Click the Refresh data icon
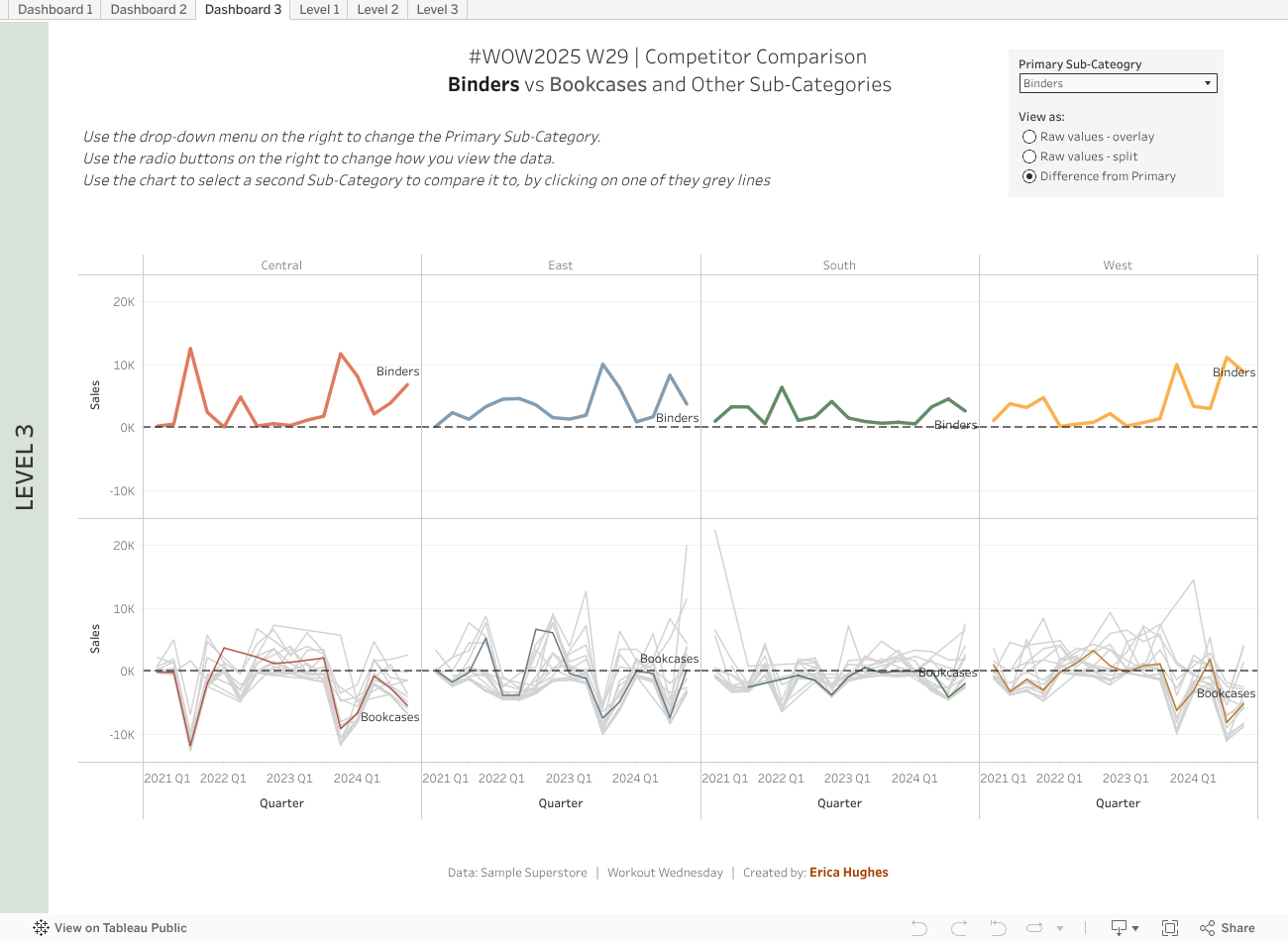Image resolution: width=1288 pixels, height=941 pixels. tap(1035, 928)
